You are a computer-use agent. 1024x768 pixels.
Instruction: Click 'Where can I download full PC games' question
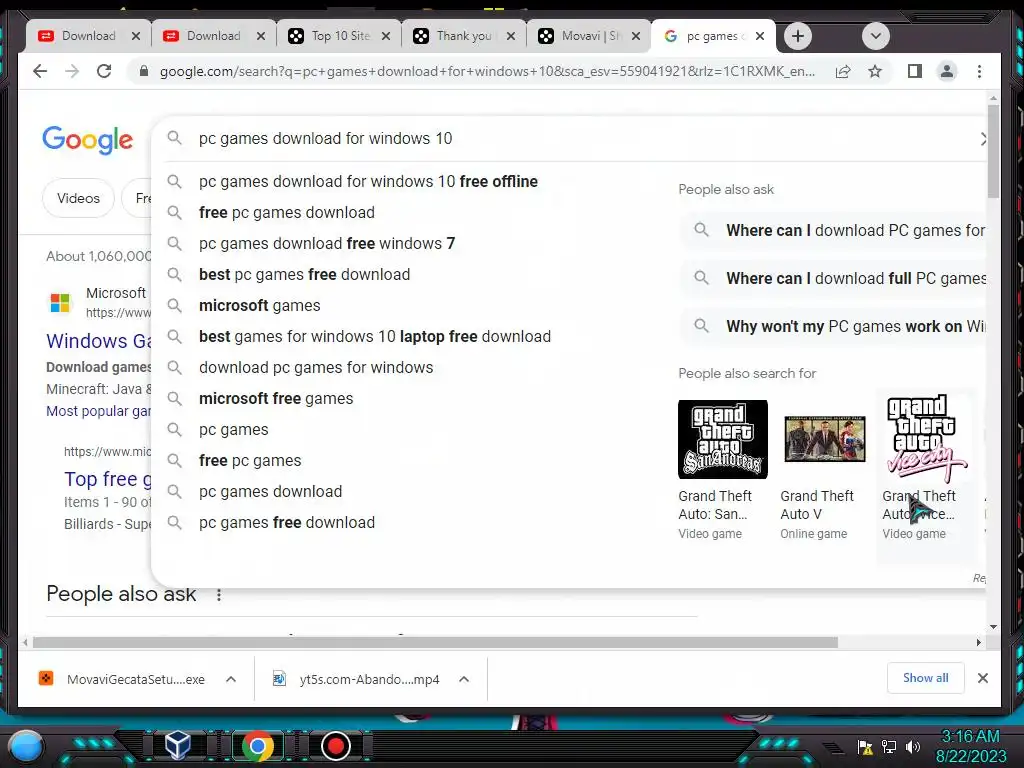[833, 278]
